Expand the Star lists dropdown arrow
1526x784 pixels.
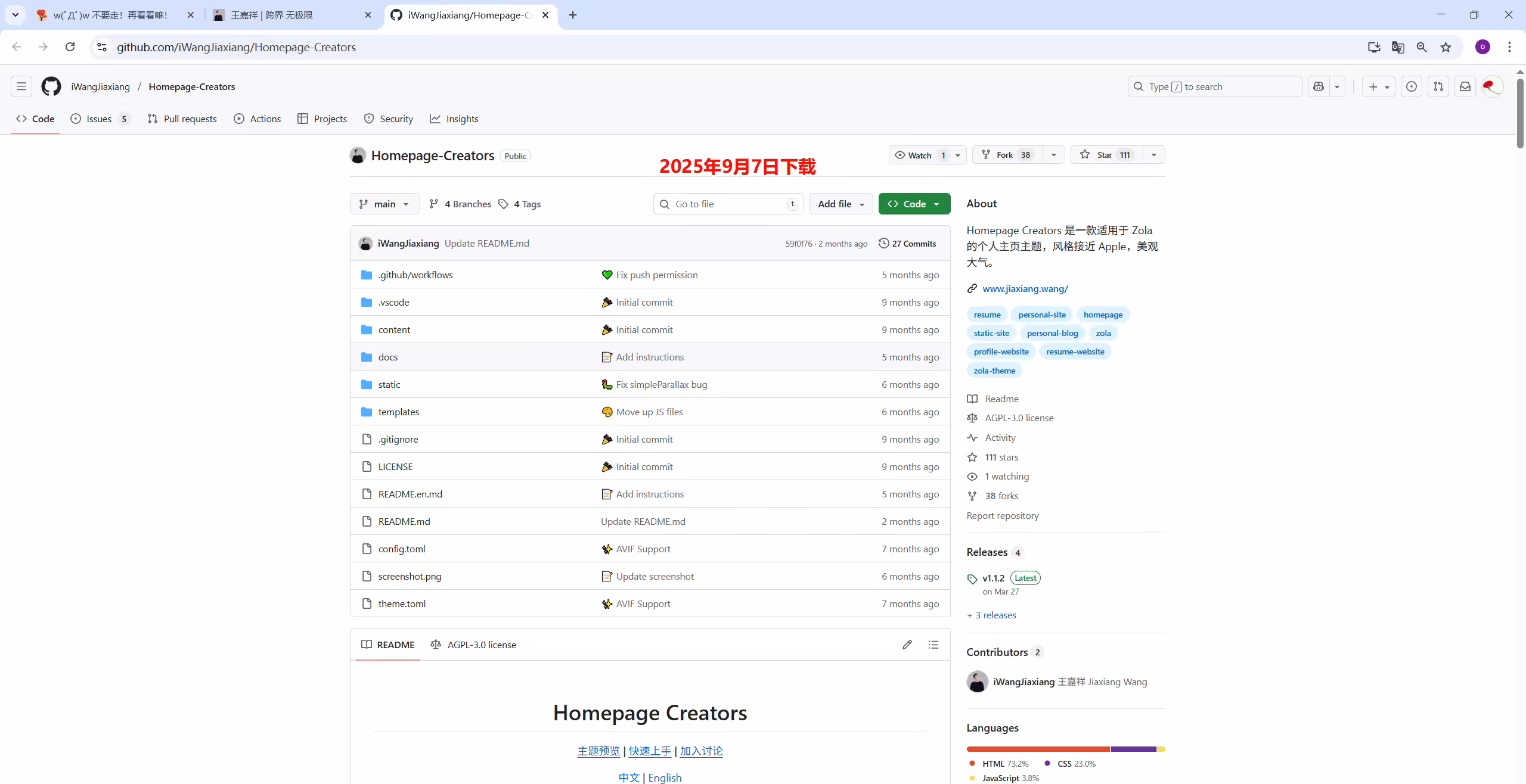point(1154,155)
